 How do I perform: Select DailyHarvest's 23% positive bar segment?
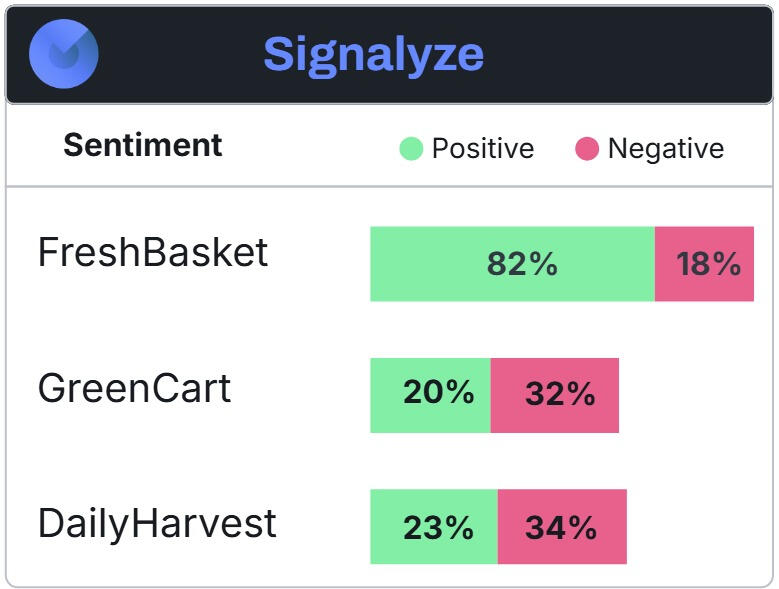click(433, 527)
